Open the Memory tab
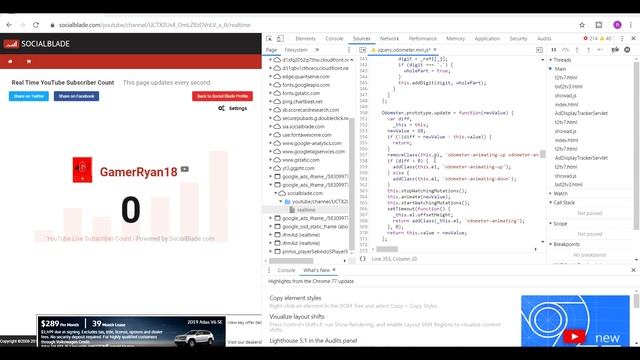This screenshot has height=360, width=640. tap(456, 38)
